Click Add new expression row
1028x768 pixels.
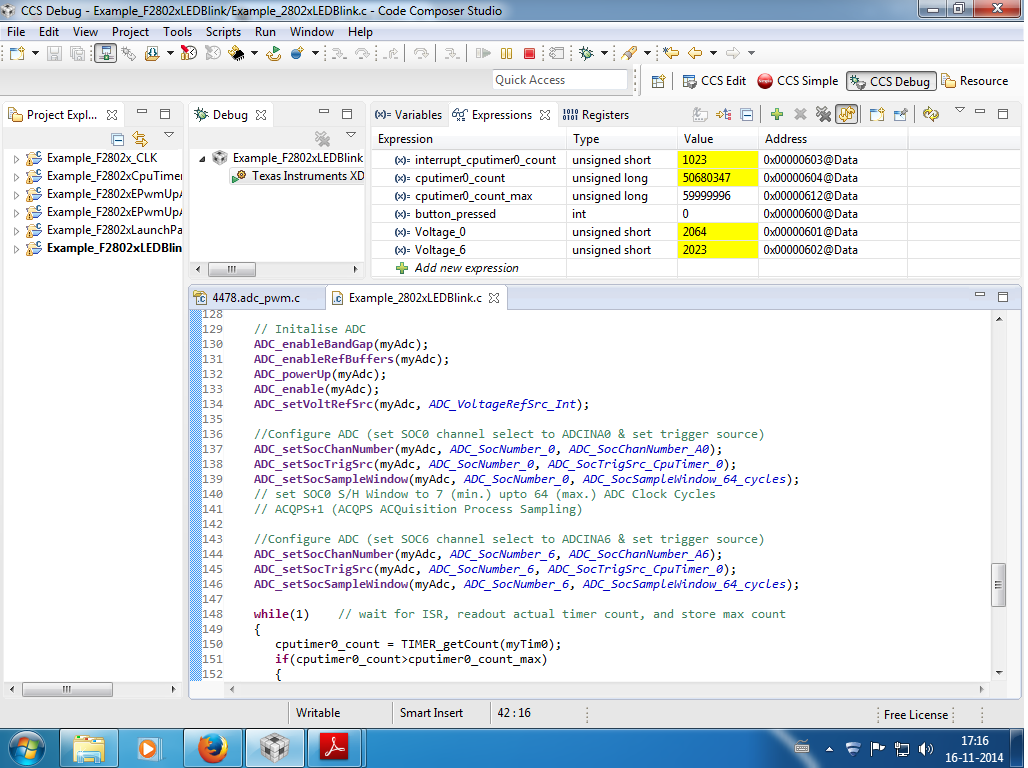(466, 268)
